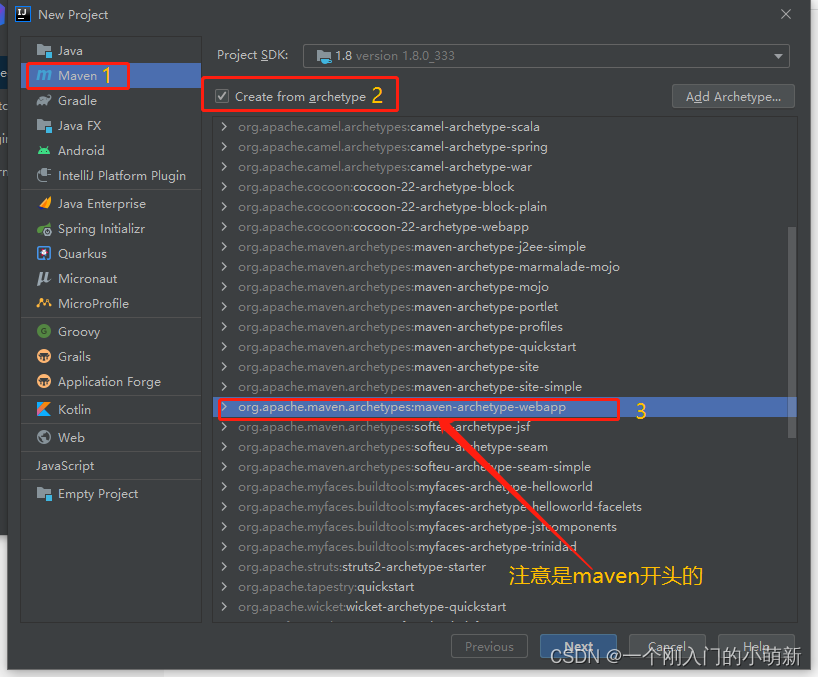Viewport: 818px width, 677px height.
Task: Expand maven-archetype-j2ee-simple node
Action: tap(224, 247)
